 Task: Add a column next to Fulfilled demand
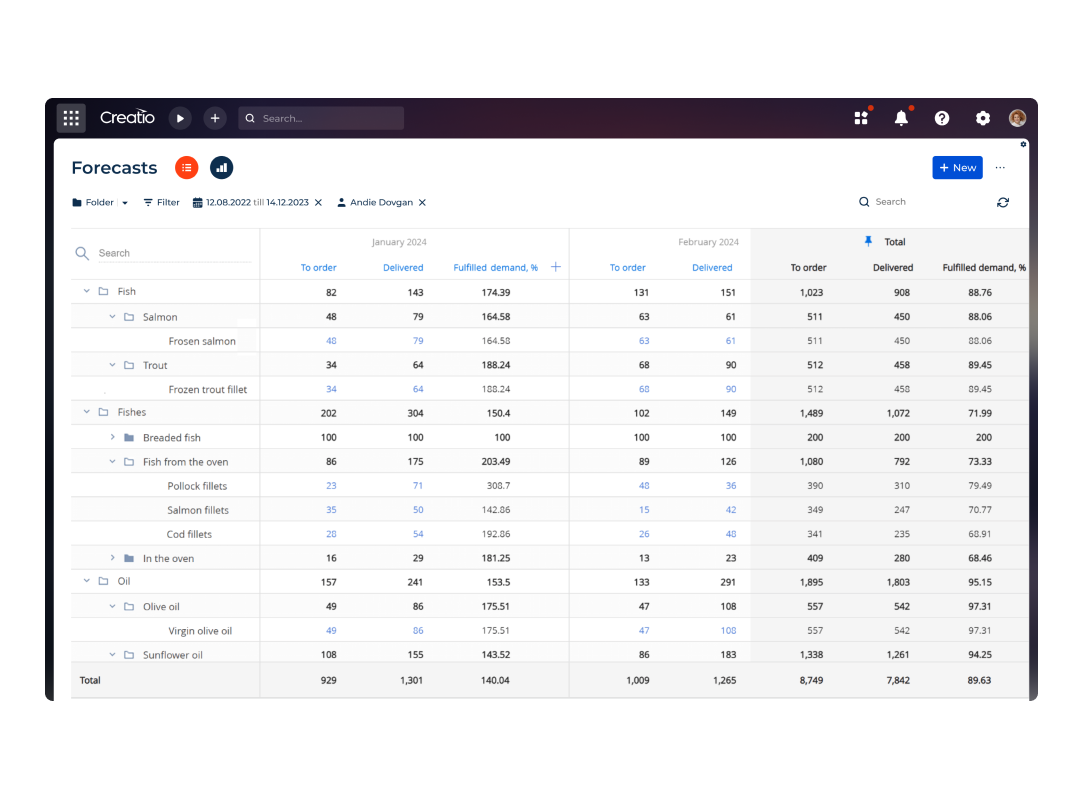(x=557, y=267)
